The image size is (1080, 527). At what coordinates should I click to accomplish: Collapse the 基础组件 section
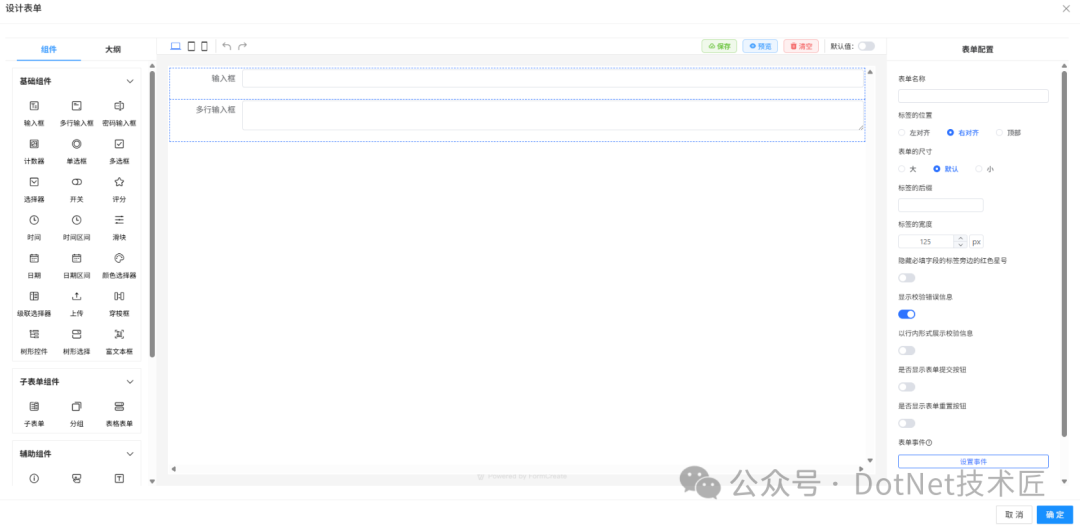[x=129, y=81]
